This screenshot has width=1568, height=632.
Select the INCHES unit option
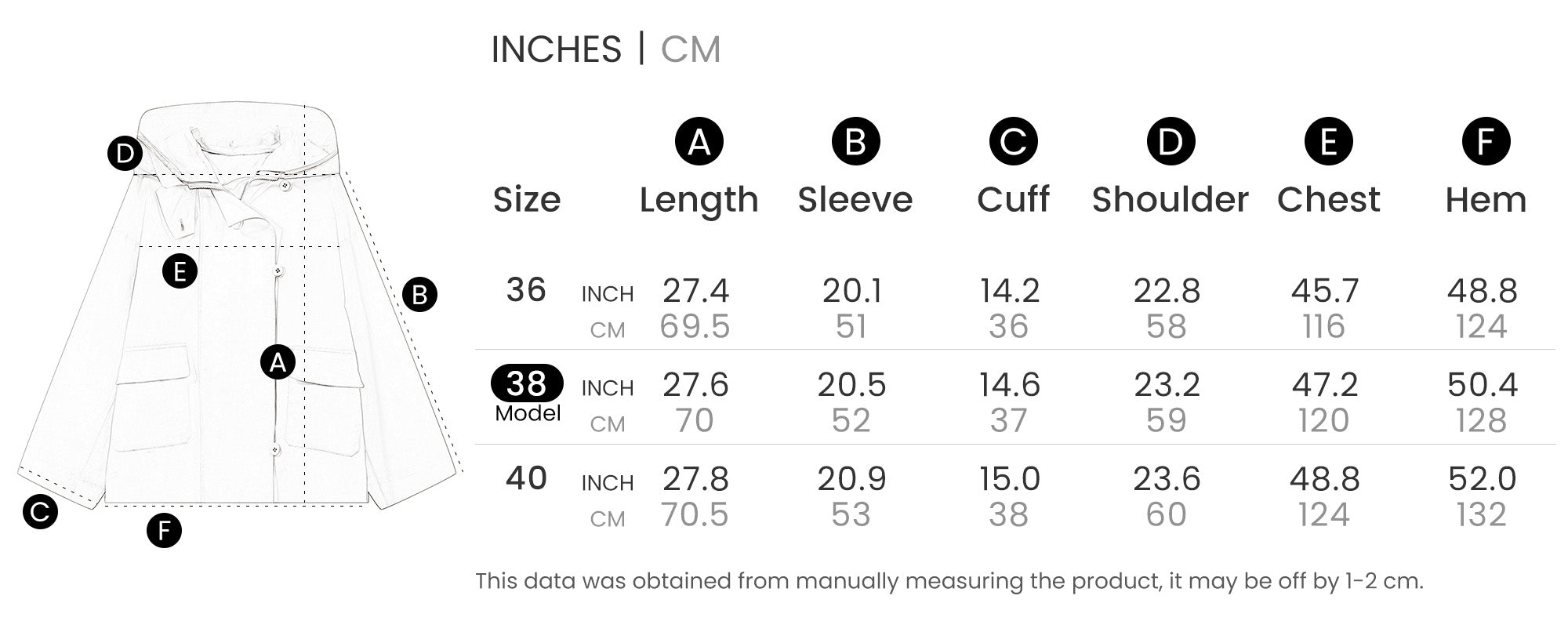556,49
